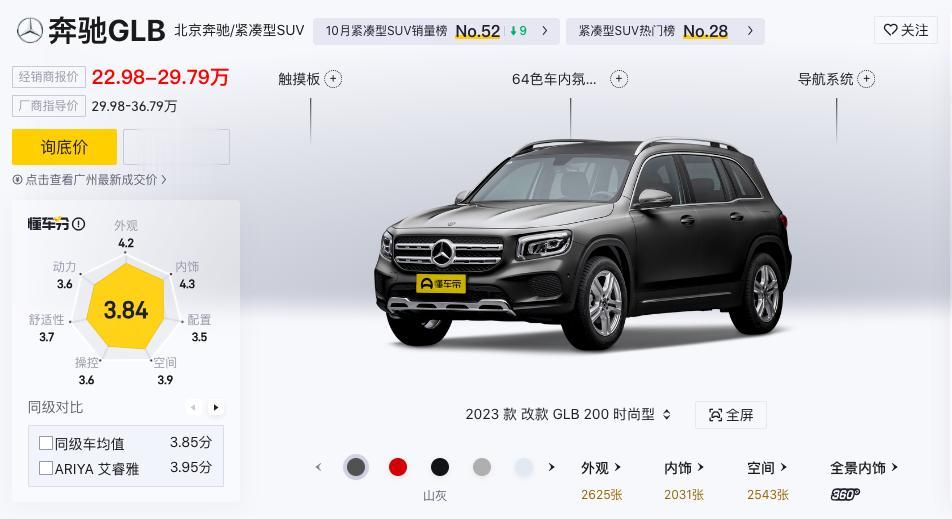Click the 懂车分 info icon
This screenshot has width=952, height=519.
pyautogui.click(x=78, y=224)
